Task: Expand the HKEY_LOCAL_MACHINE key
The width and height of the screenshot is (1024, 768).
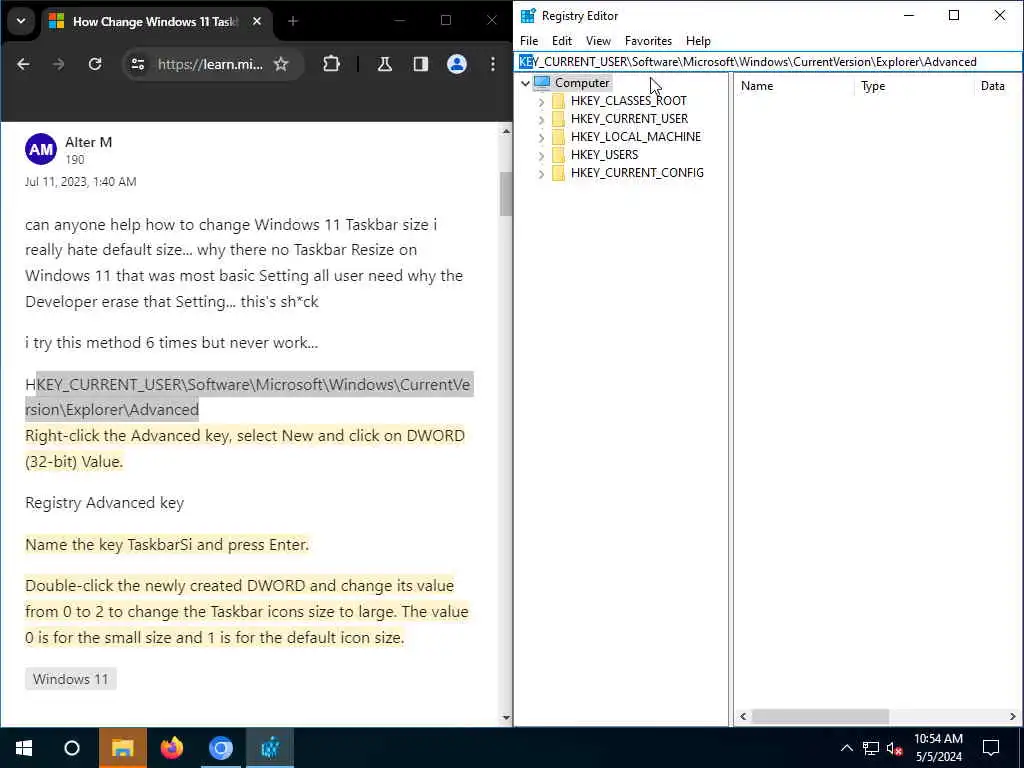Action: (x=541, y=137)
